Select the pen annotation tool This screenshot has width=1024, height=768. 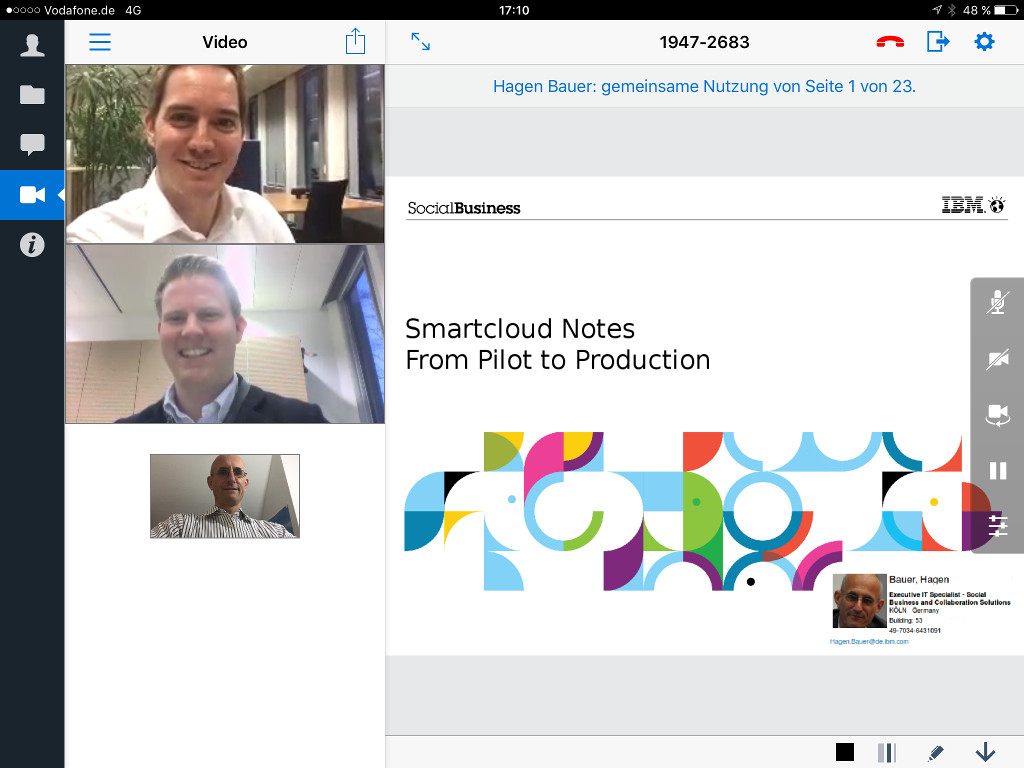[935, 752]
